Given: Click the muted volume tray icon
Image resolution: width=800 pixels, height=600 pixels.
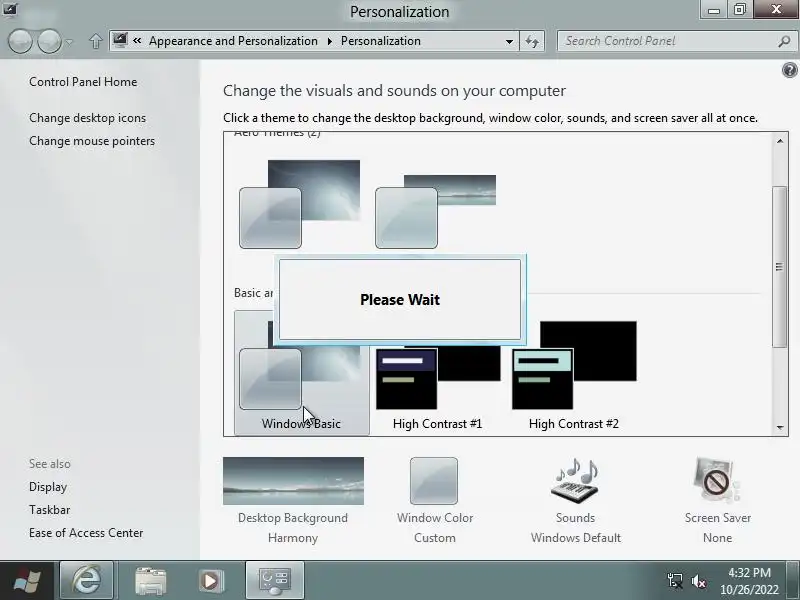Looking at the screenshot, I should [x=698, y=581].
